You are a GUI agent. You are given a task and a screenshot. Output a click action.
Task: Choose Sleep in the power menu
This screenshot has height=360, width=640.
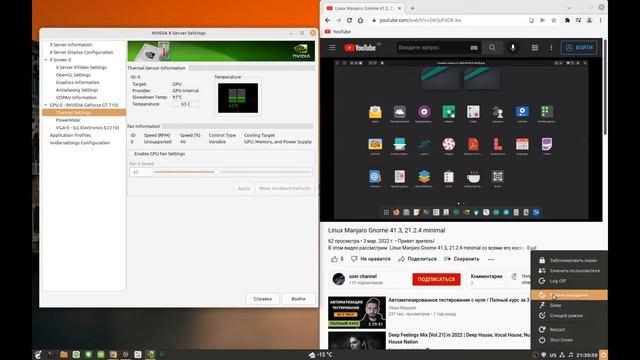coord(569,305)
